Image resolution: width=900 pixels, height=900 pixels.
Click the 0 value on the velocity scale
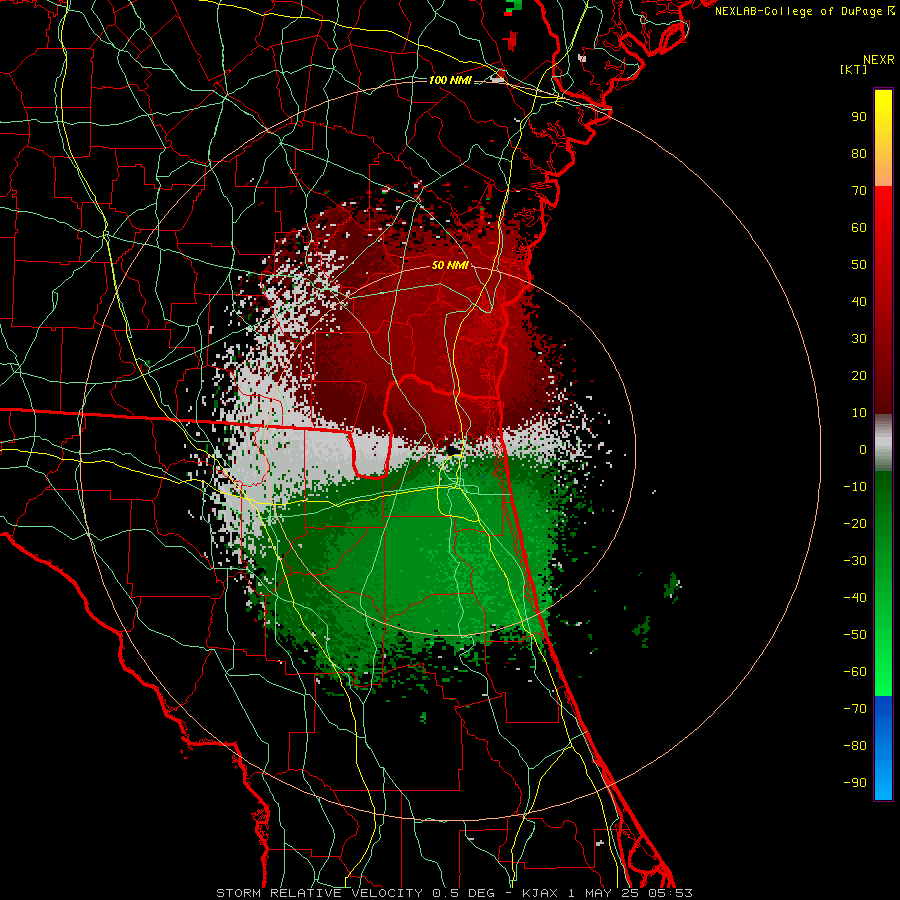[x=863, y=450]
